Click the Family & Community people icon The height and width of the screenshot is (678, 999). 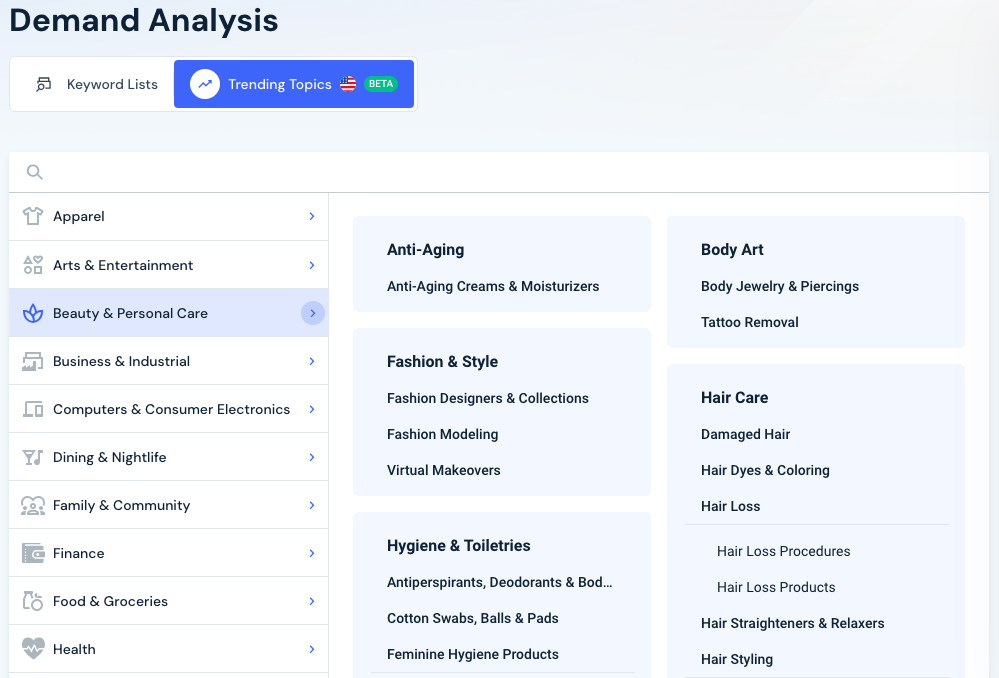pyautogui.click(x=32, y=505)
